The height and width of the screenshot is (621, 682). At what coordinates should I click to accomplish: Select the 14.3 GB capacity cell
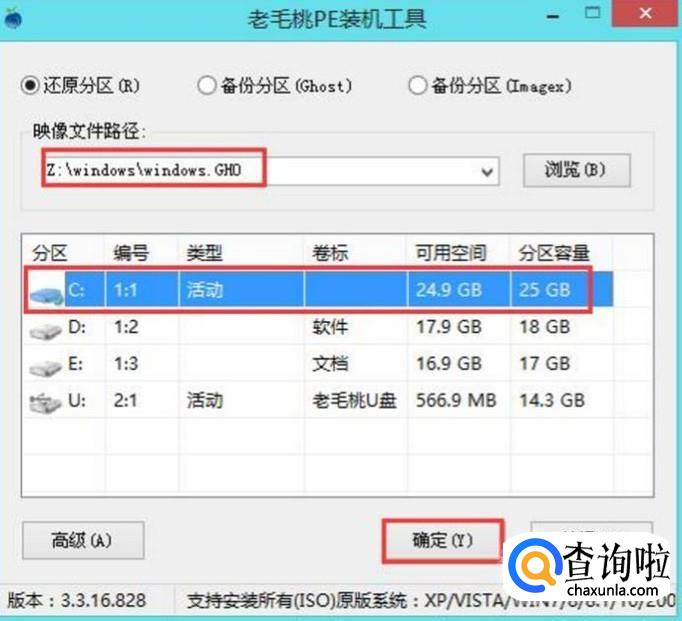point(552,400)
